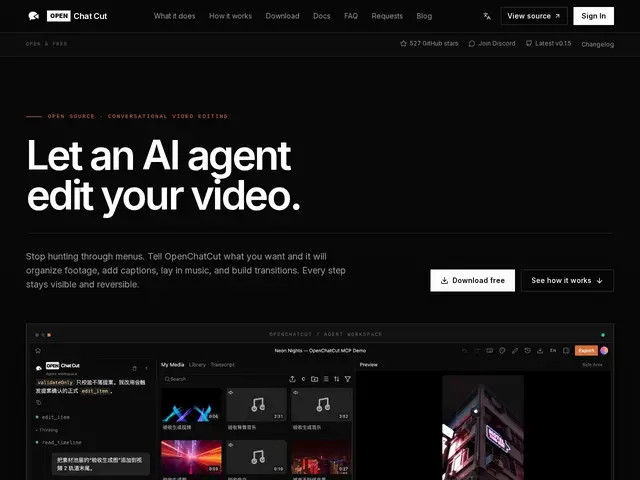Click the link-shaped icon in the demo toolbar
Screen dimensions: 640x480
pos(515,351)
